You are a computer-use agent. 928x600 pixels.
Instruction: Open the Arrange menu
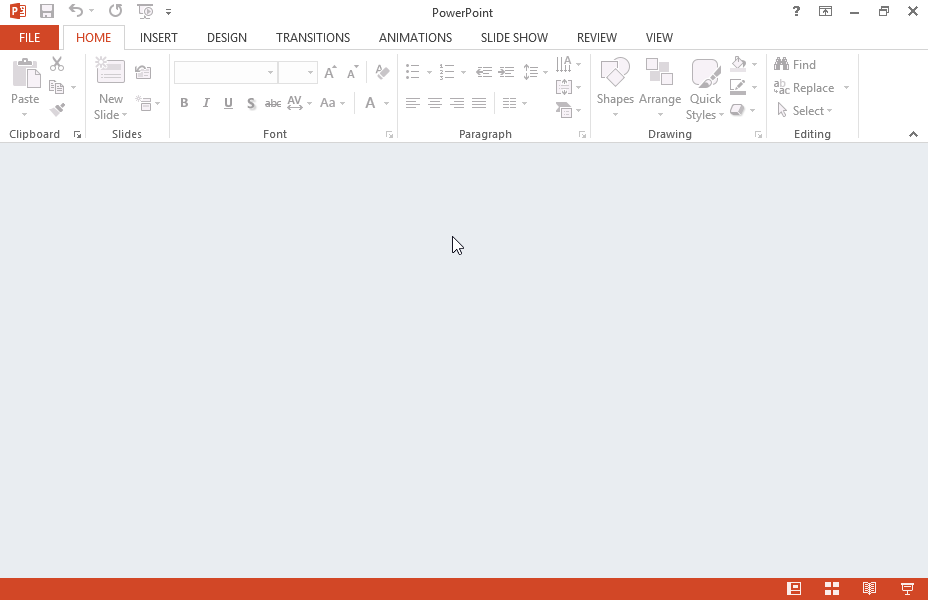click(x=660, y=88)
